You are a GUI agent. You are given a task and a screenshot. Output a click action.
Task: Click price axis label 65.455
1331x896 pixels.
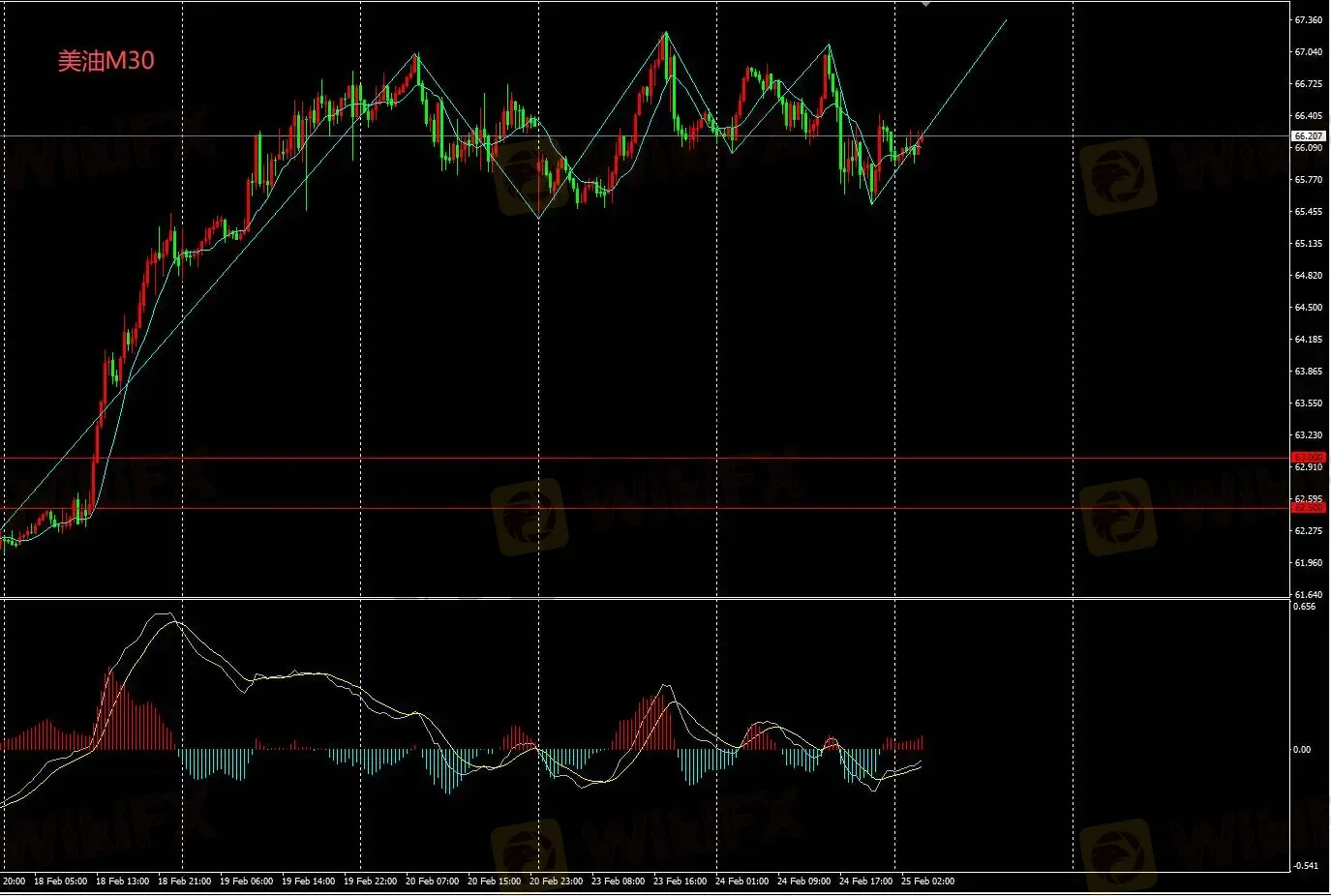[x=1309, y=212]
